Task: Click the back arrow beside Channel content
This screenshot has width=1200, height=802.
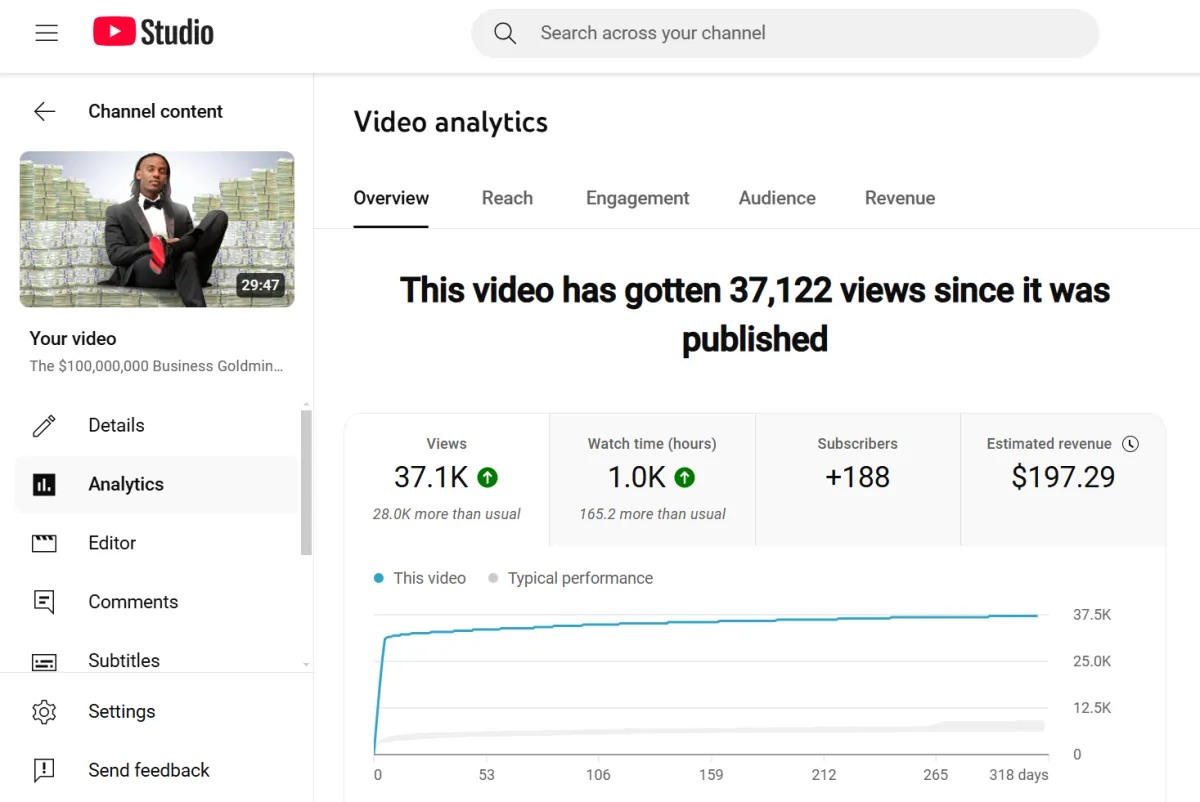Action: click(45, 111)
